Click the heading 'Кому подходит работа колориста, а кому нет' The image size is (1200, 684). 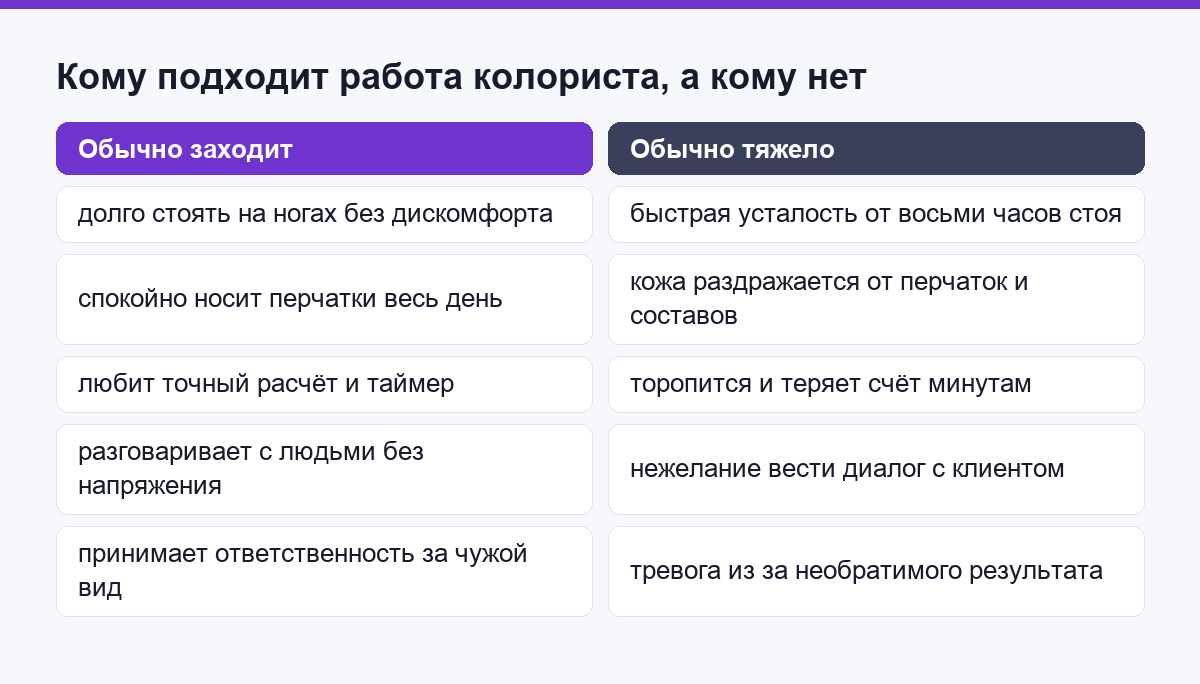click(461, 77)
